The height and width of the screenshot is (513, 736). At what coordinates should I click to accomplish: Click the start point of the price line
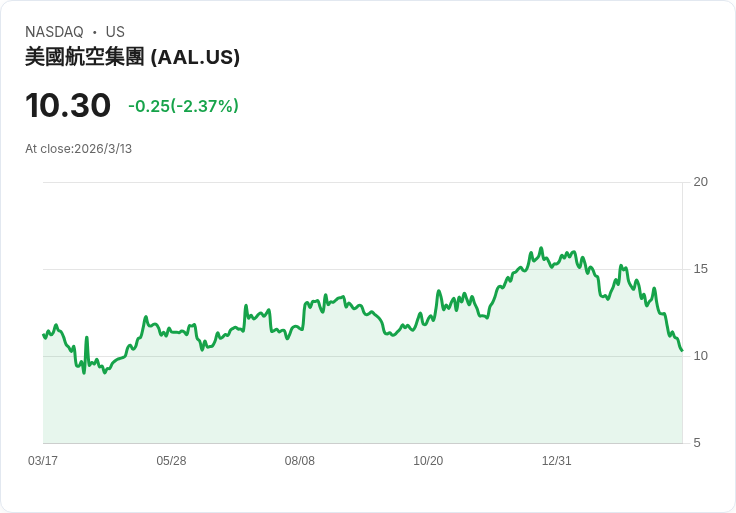pos(43,335)
